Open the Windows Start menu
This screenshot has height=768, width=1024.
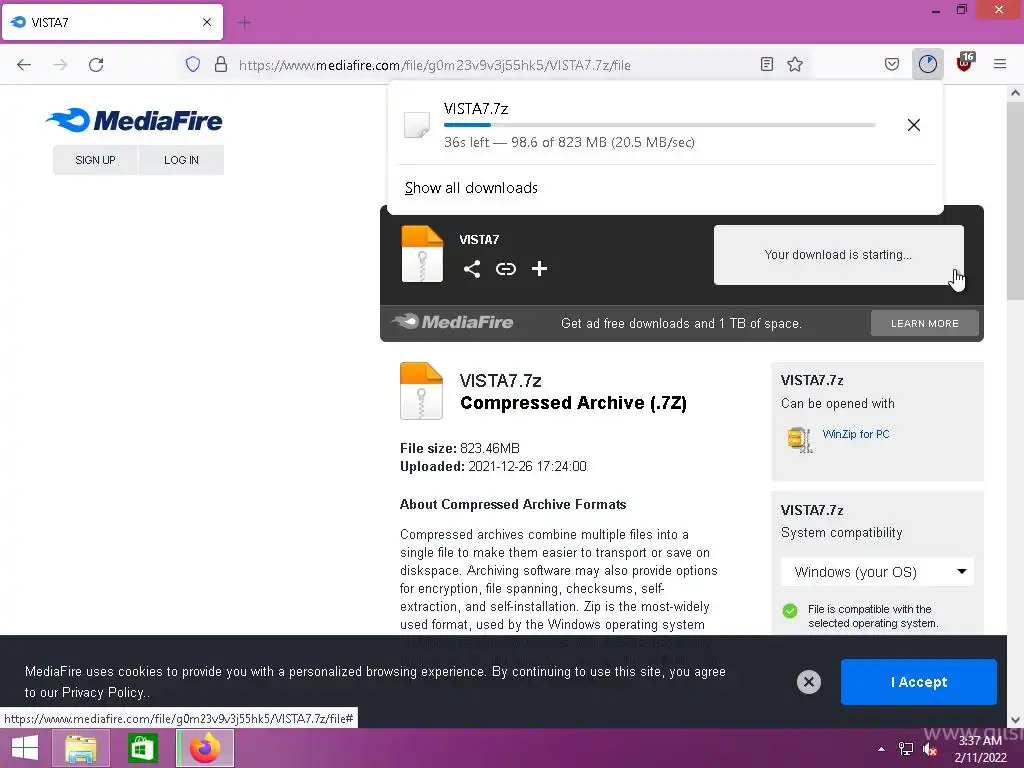(25, 748)
